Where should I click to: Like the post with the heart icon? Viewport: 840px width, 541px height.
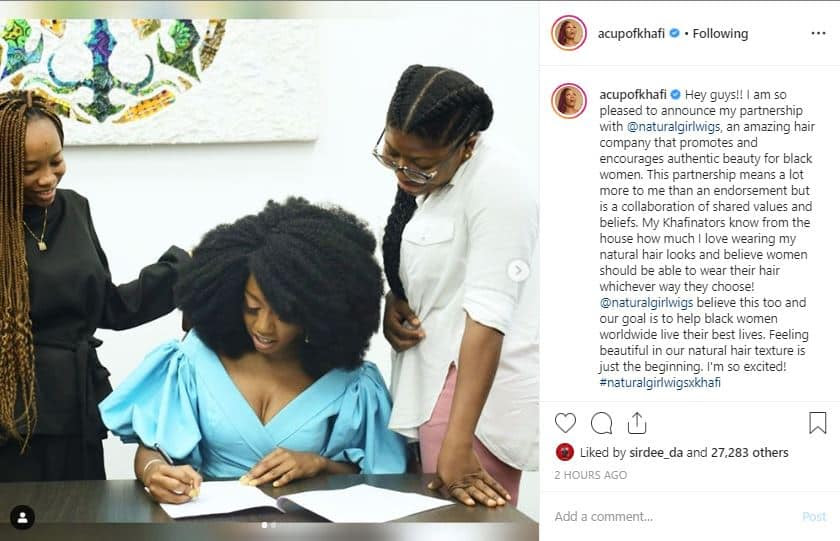click(565, 423)
